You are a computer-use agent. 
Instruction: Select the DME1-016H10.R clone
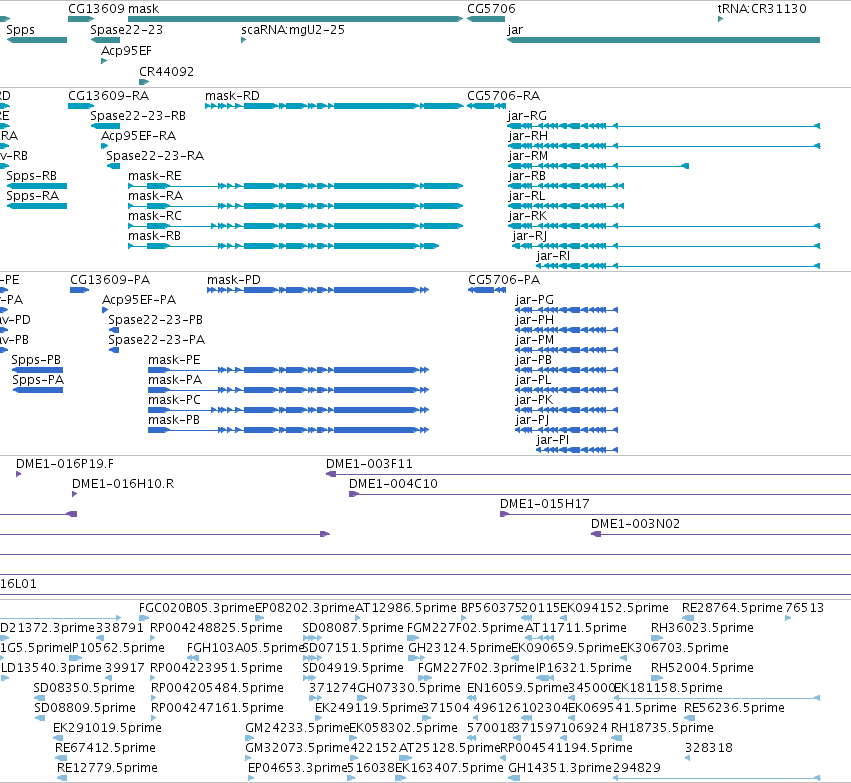click(x=74, y=494)
